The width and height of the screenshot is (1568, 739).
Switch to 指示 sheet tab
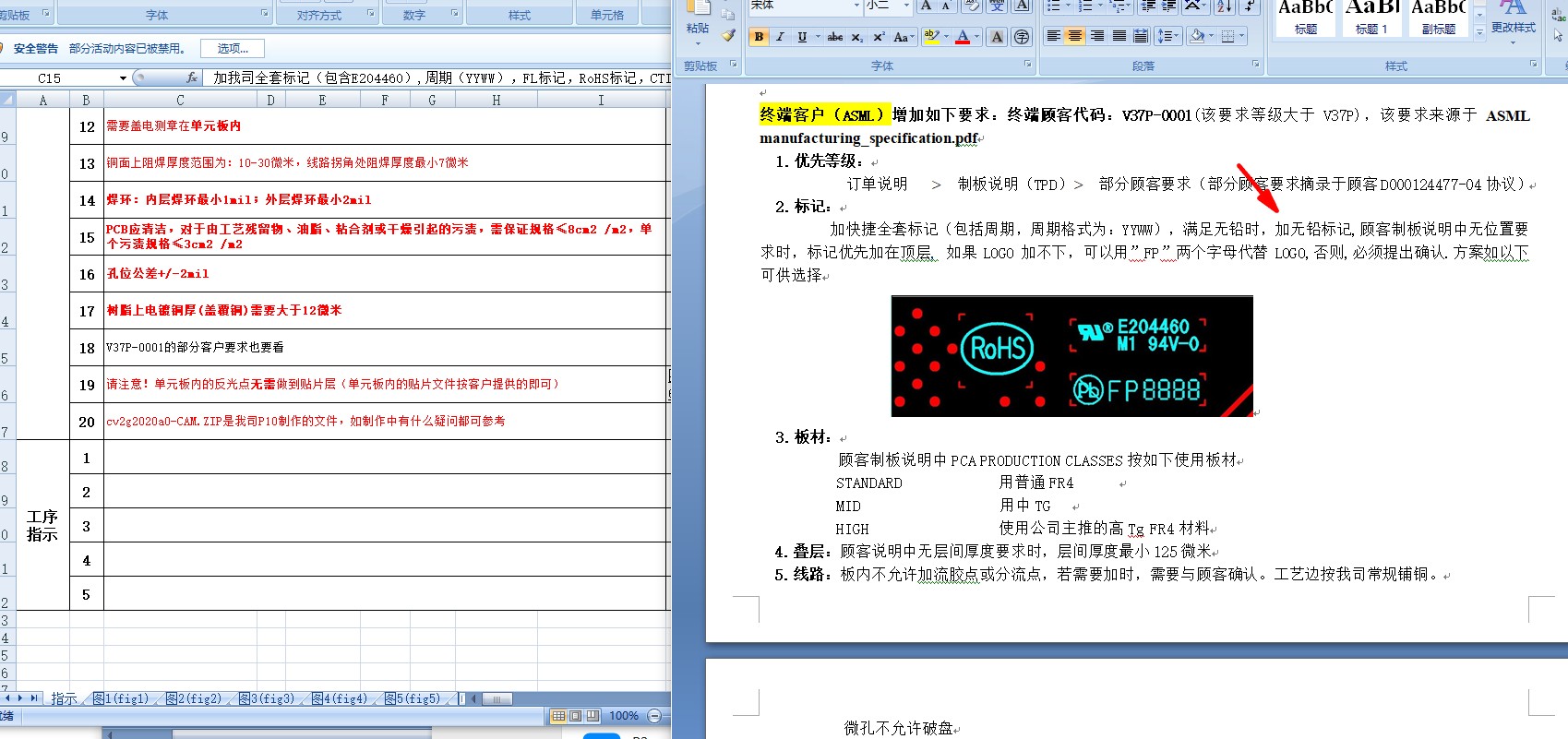click(64, 698)
